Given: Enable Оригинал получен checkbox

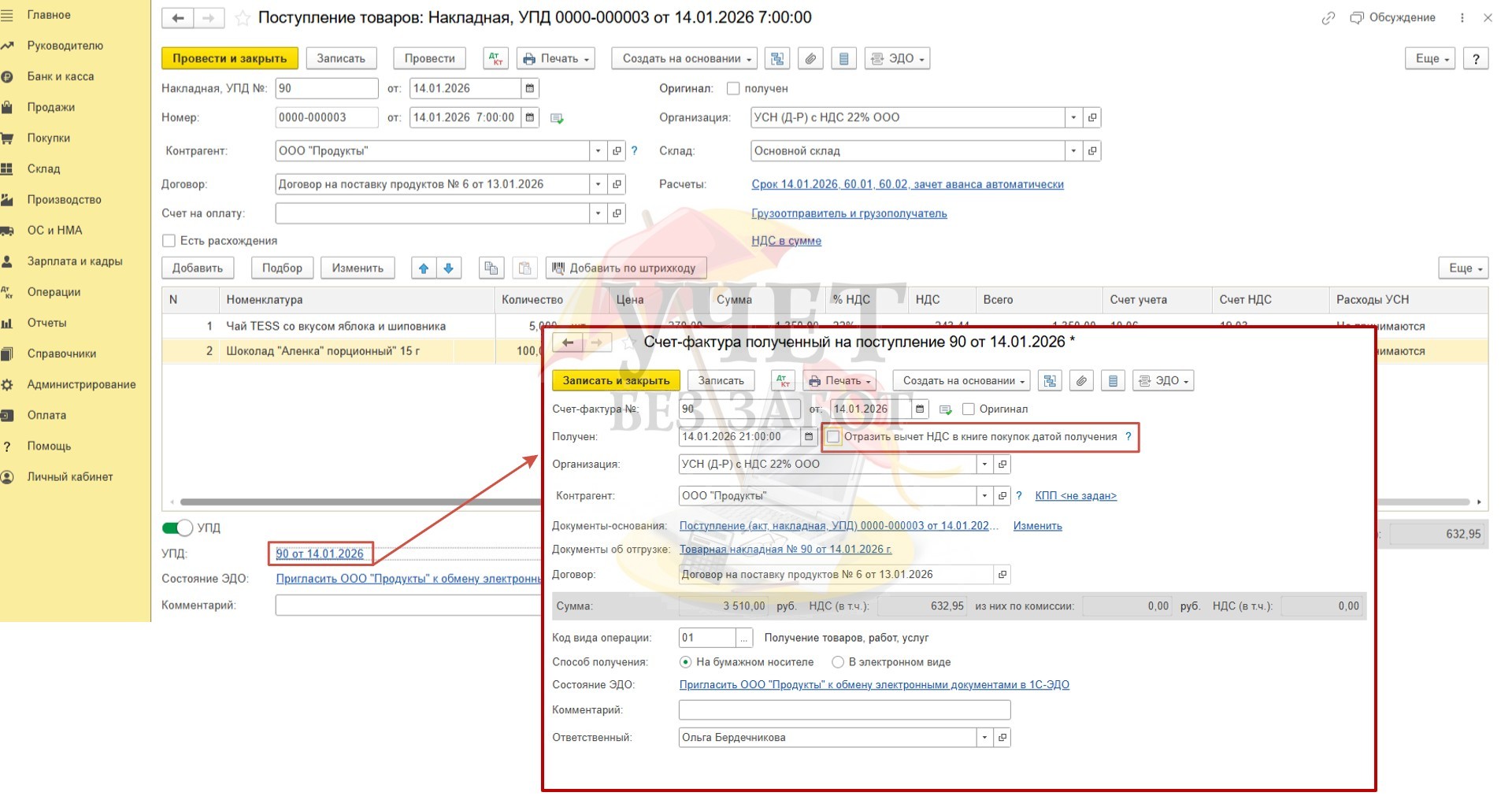Looking at the screenshot, I should click(733, 89).
